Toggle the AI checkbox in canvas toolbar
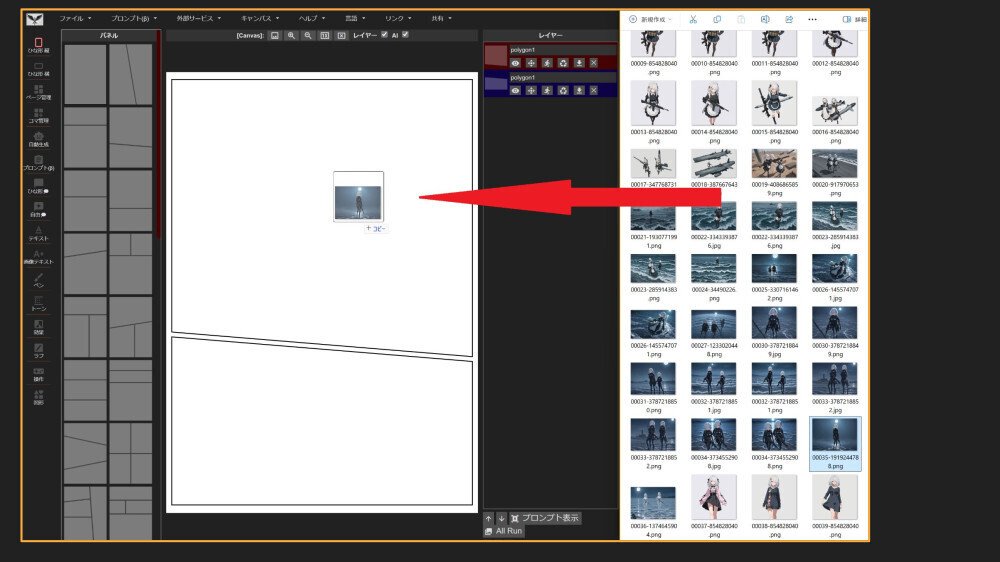The width and height of the screenshot is (1000, 562). [x=405, y=35]
